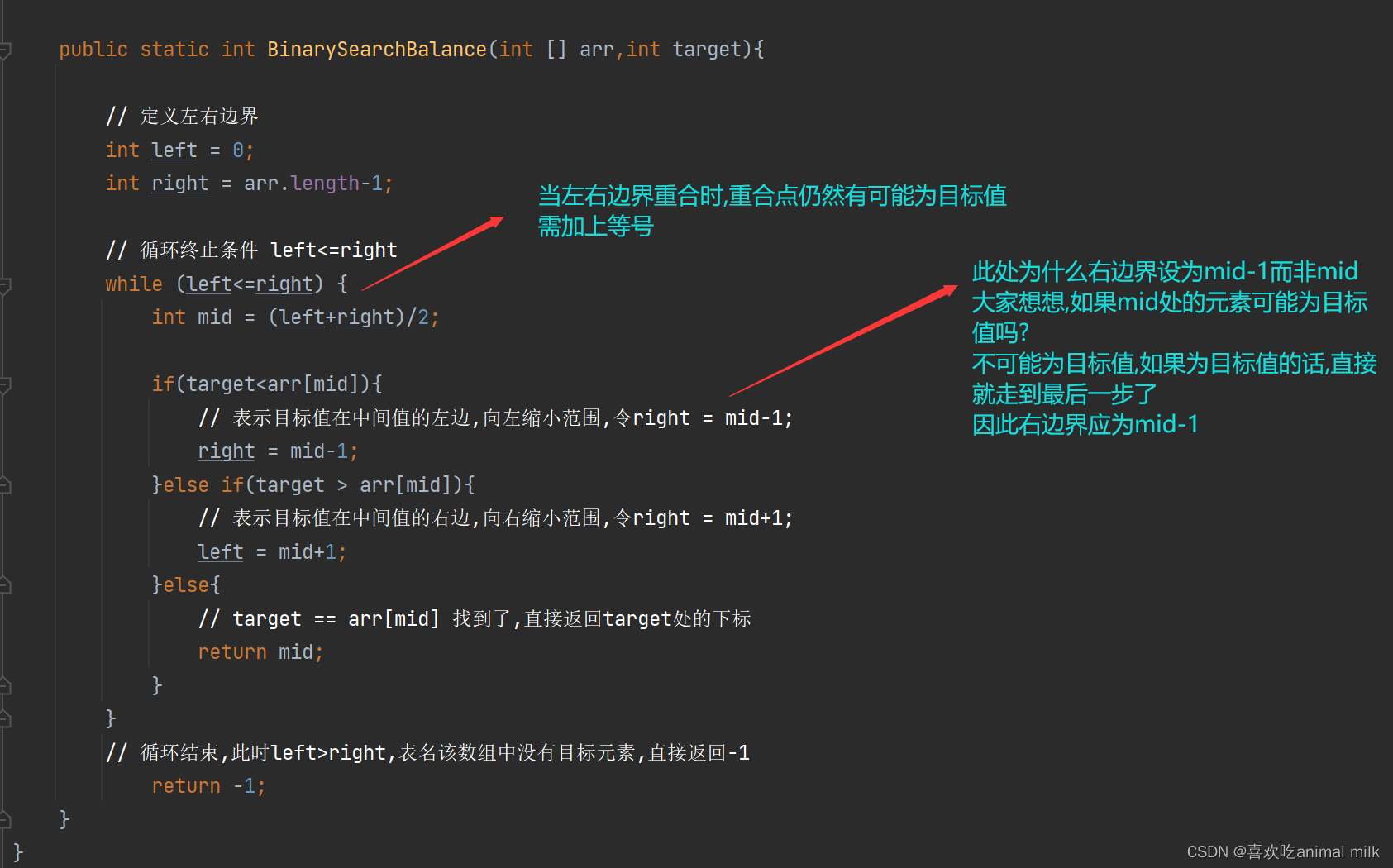1393x868 pixels.
Task: Collapse the if(target<arr[mid]) block fold marker
Action: (x=5, y=385)
